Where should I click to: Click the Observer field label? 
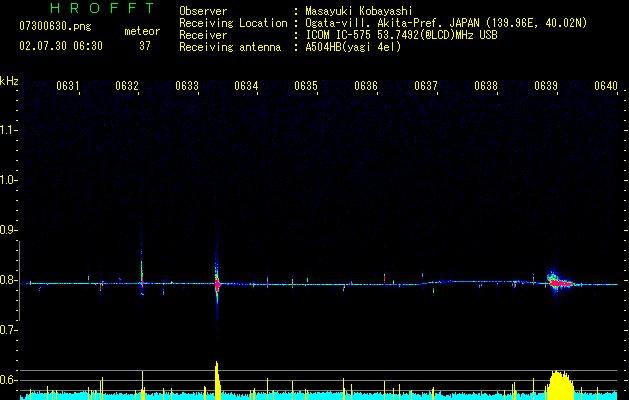tap(203, 11)
